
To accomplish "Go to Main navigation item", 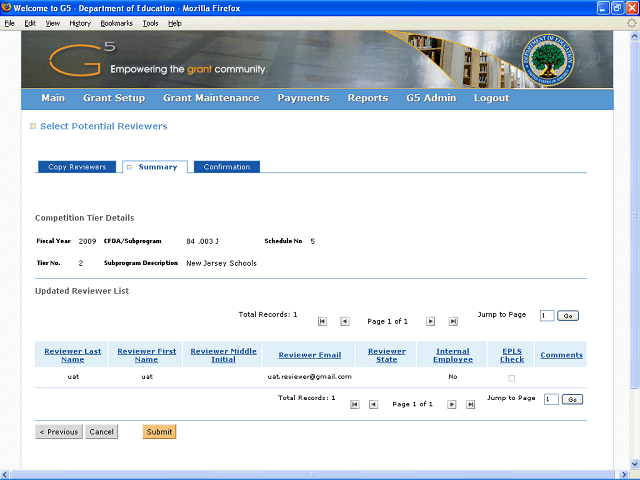I will click(53, 98).
